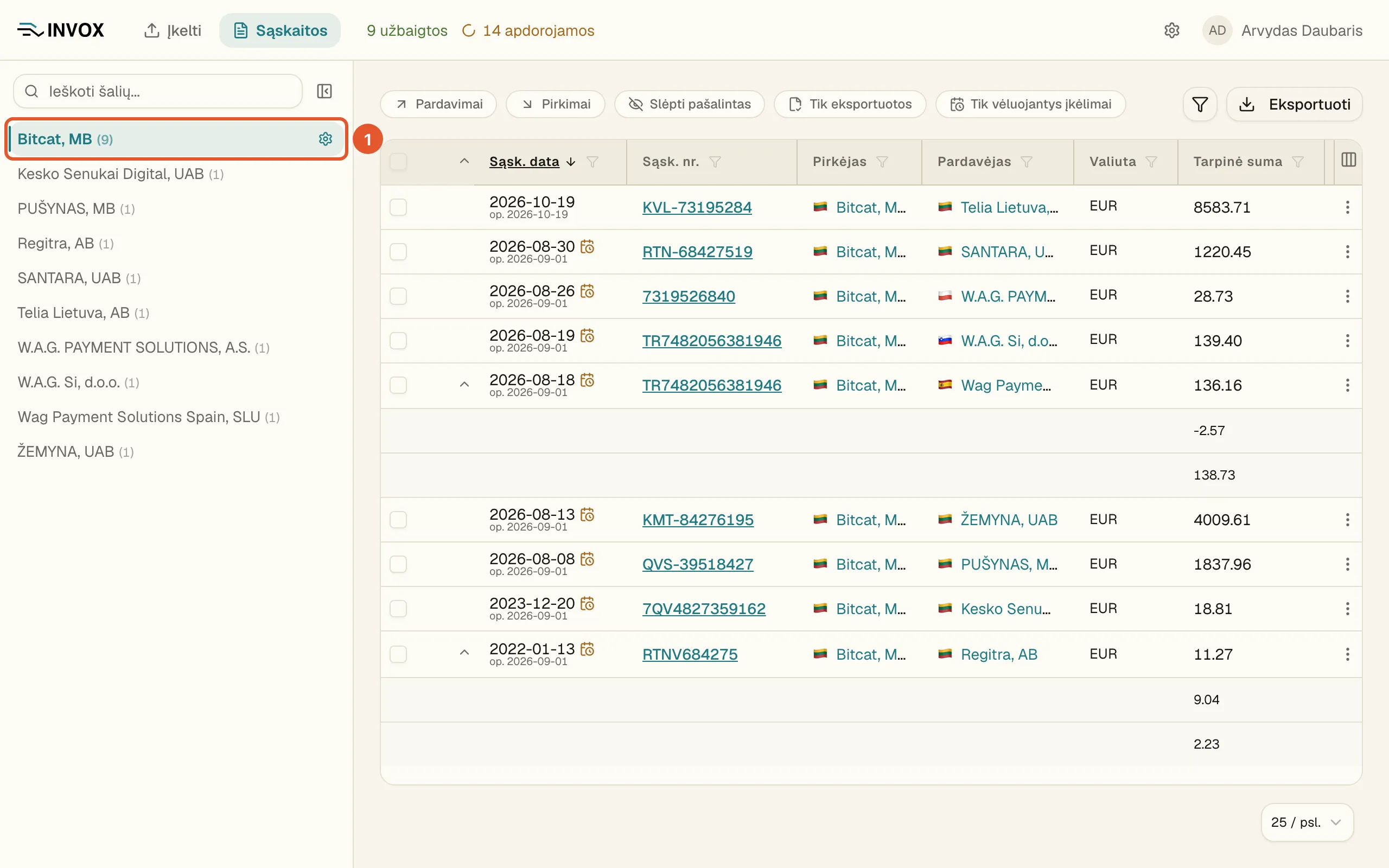The width and height of the screenshot is (1389, 868).
Task: Open row menu for invoice 7QV4827359162
Action: tap(1347, 609)
